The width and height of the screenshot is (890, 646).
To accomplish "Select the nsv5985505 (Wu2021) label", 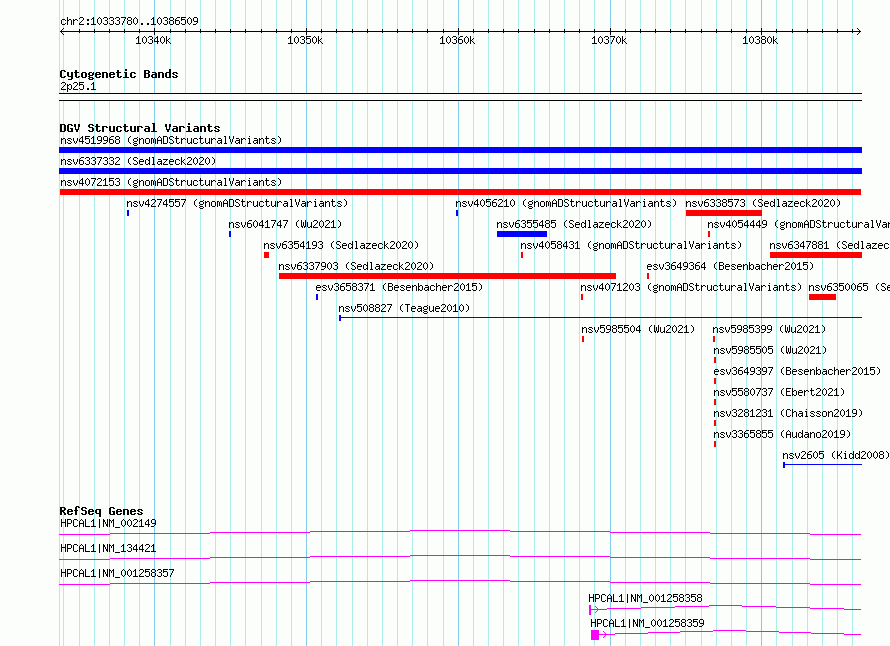I will 770,350.
